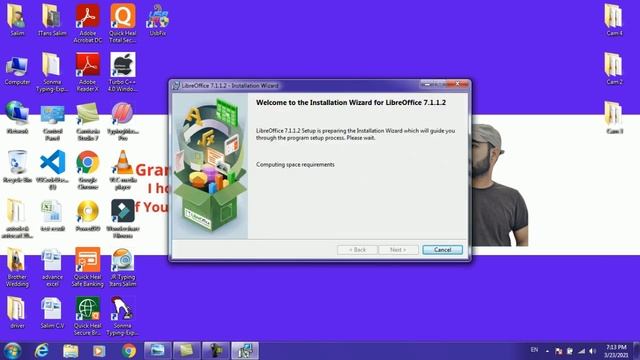
Task: Open the Sonma Typing-Expert folder icon
Action: (52, 72)
